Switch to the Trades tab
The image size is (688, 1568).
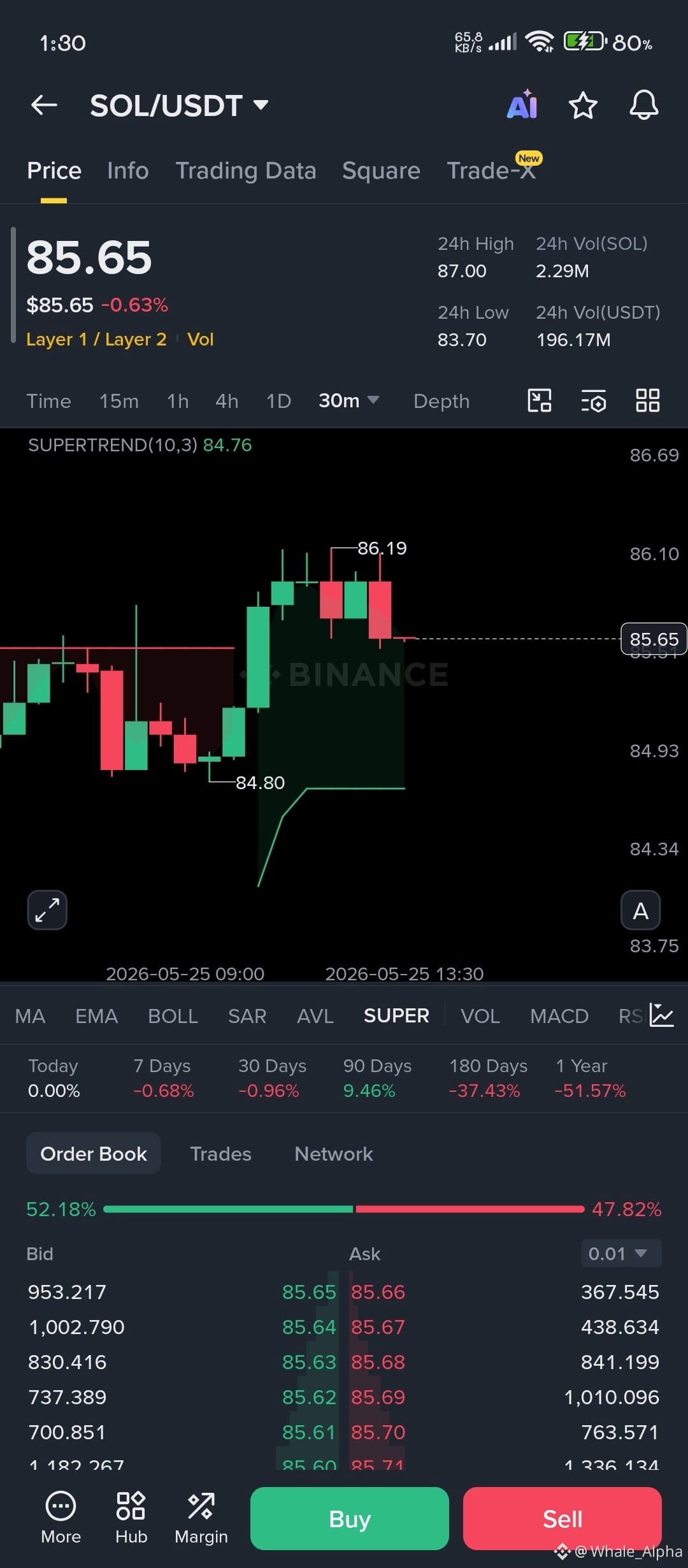point(220,1154)
